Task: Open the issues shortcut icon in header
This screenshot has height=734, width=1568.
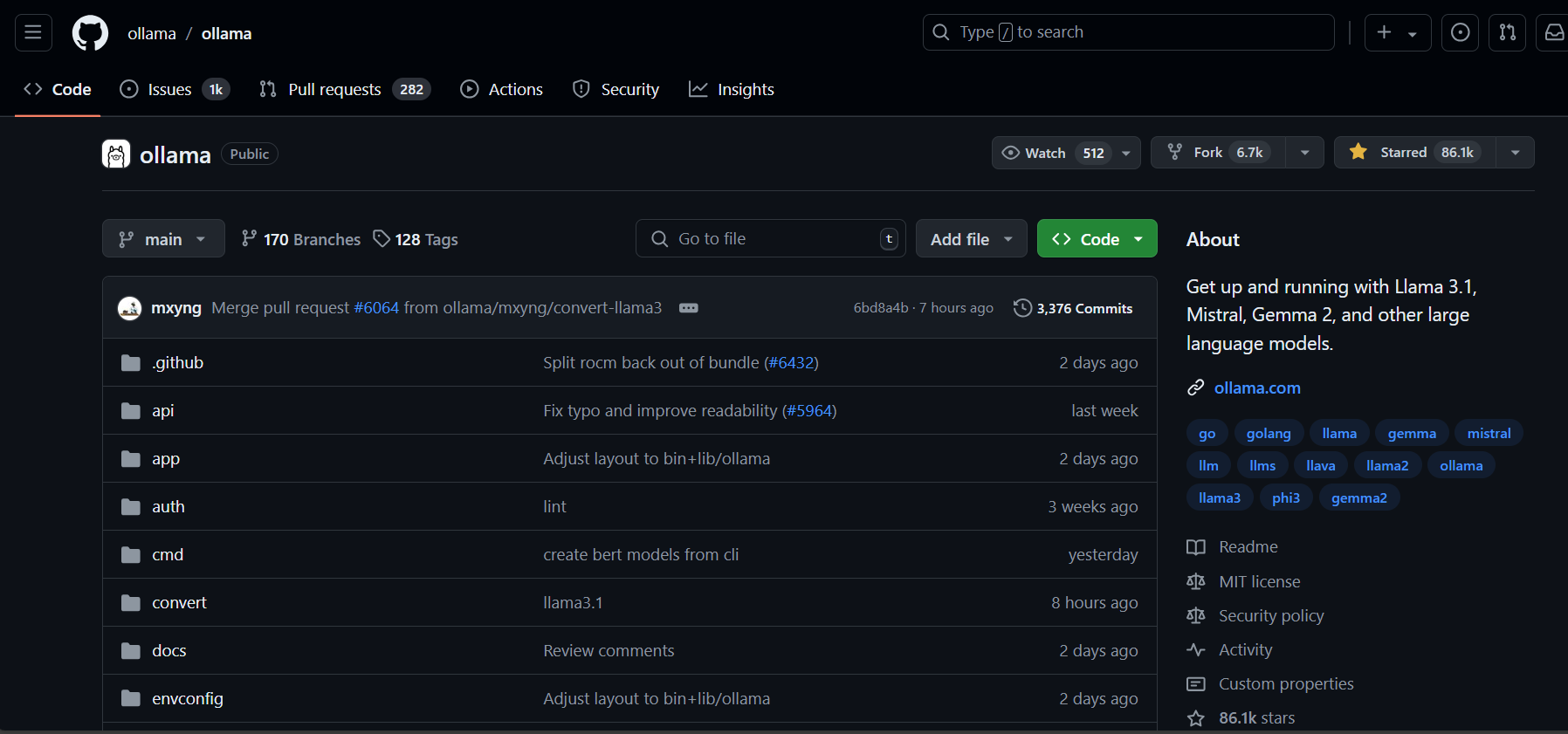Action: [1460, 33]
